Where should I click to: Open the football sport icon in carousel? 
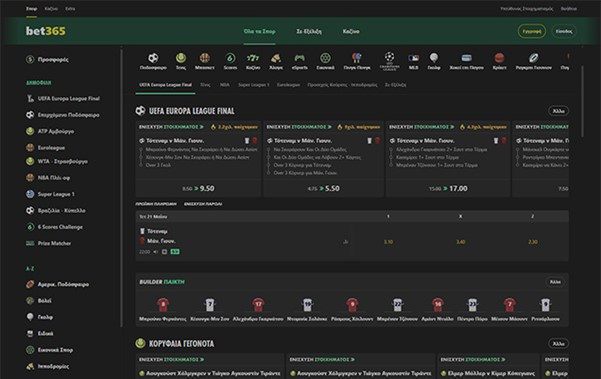pyautogui.click(x=153, y=58)
